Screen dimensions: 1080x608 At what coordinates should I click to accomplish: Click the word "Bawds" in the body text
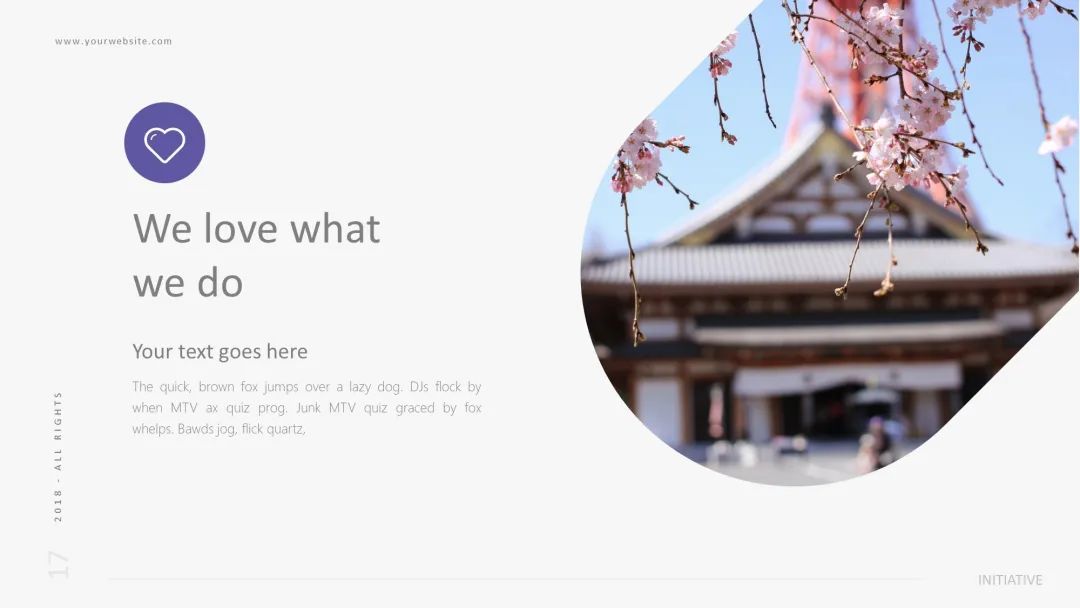[196, 429]
